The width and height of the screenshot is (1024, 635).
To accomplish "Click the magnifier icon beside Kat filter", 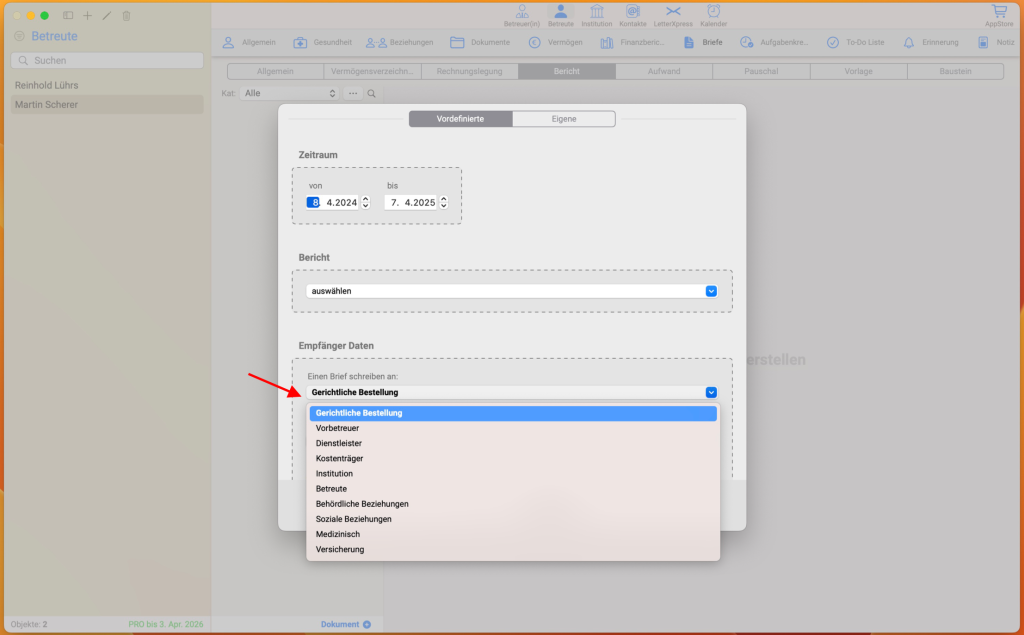I will [371, 93].
